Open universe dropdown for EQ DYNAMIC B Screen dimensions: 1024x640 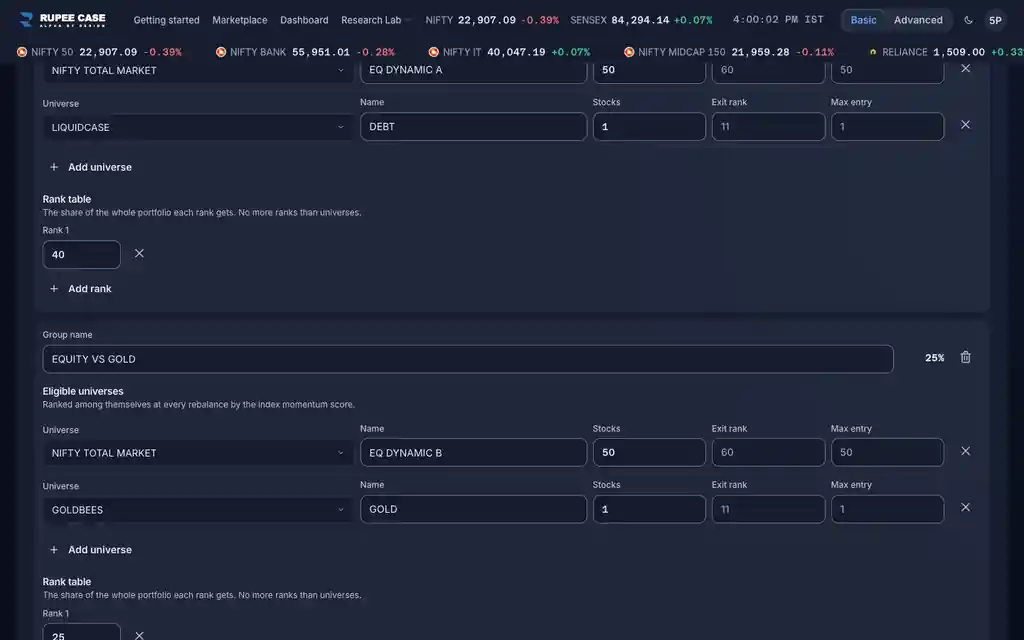(x=197, y=453)
